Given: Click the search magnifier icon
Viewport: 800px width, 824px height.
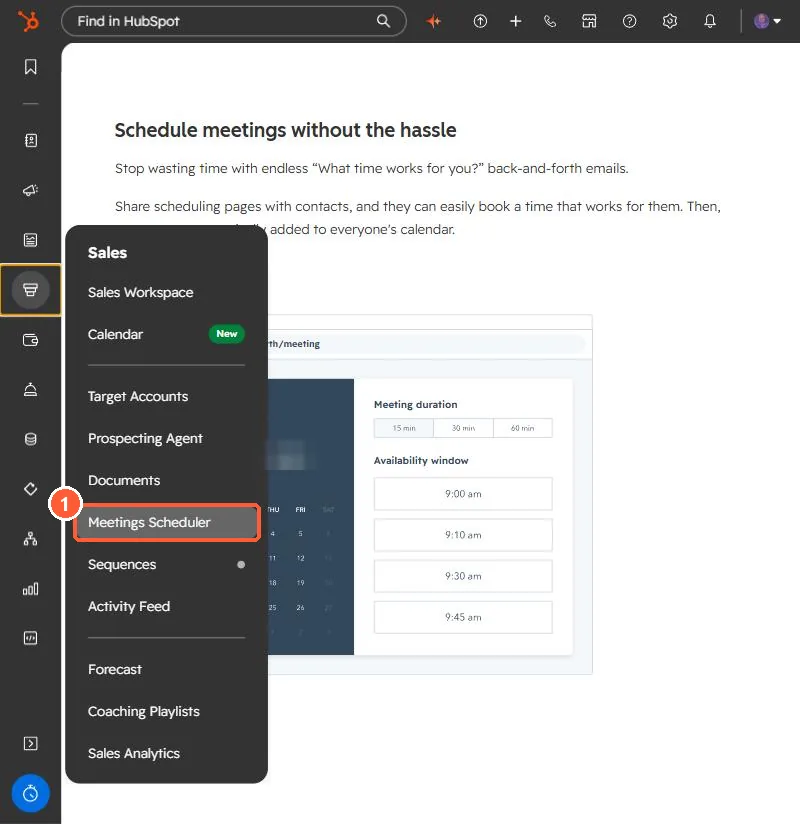Looking at the screenshot, I should (383, 21).
